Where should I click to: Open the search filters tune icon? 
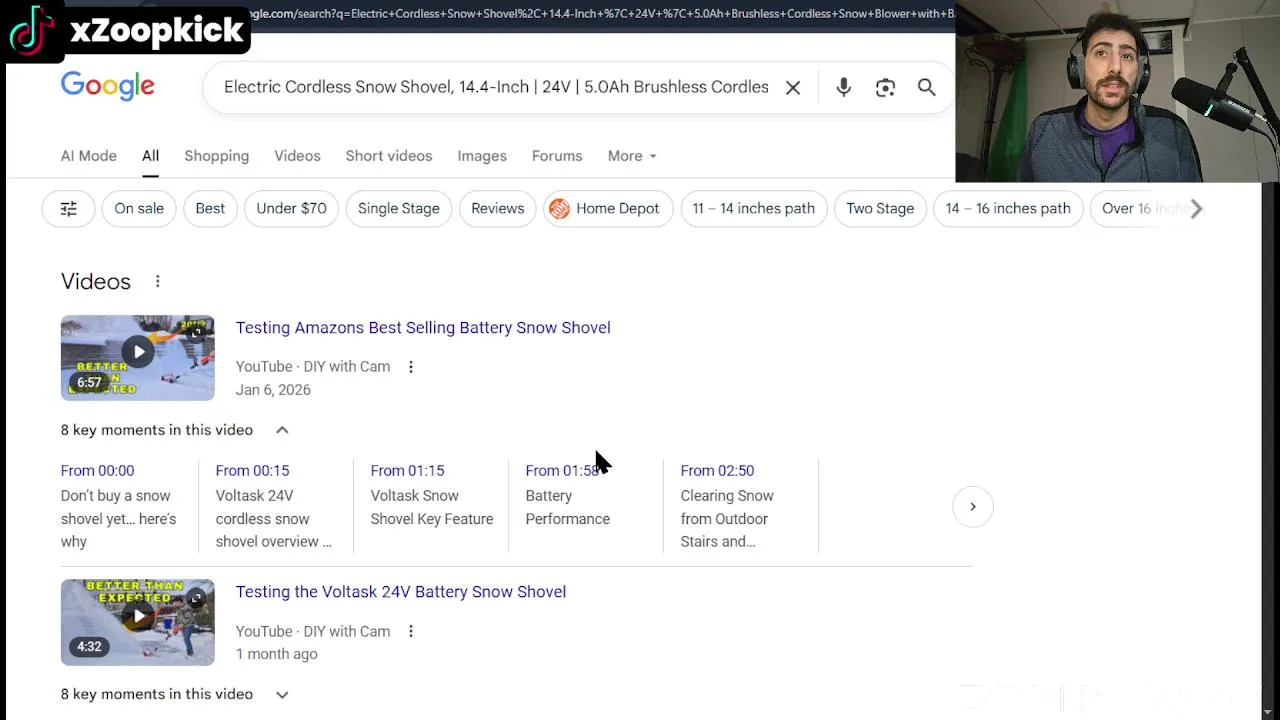68,208
